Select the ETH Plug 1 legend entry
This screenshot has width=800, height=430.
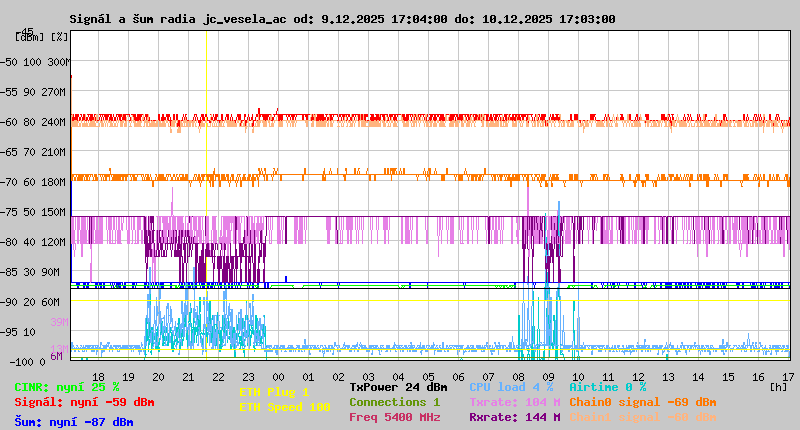point(274,392)
